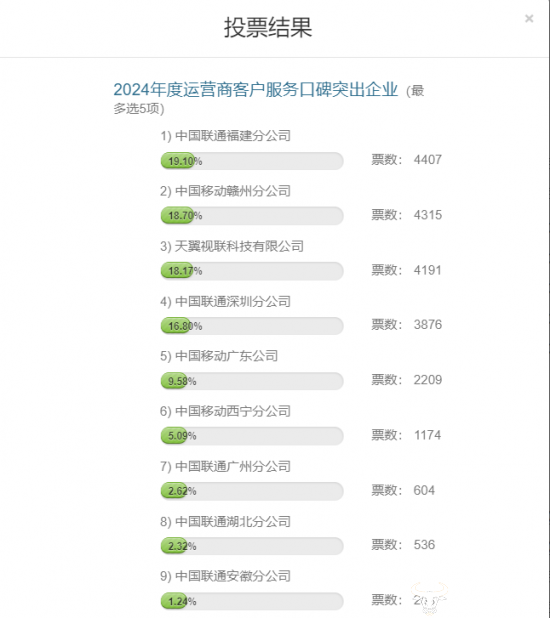Click the 1.24% progress bar
This screenshot has height=618, width=550.
click(252, 601)
